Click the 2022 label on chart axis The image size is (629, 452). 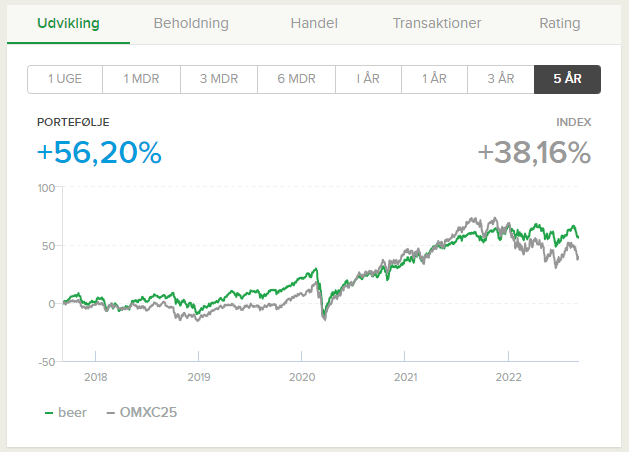(x=509, y=378)
